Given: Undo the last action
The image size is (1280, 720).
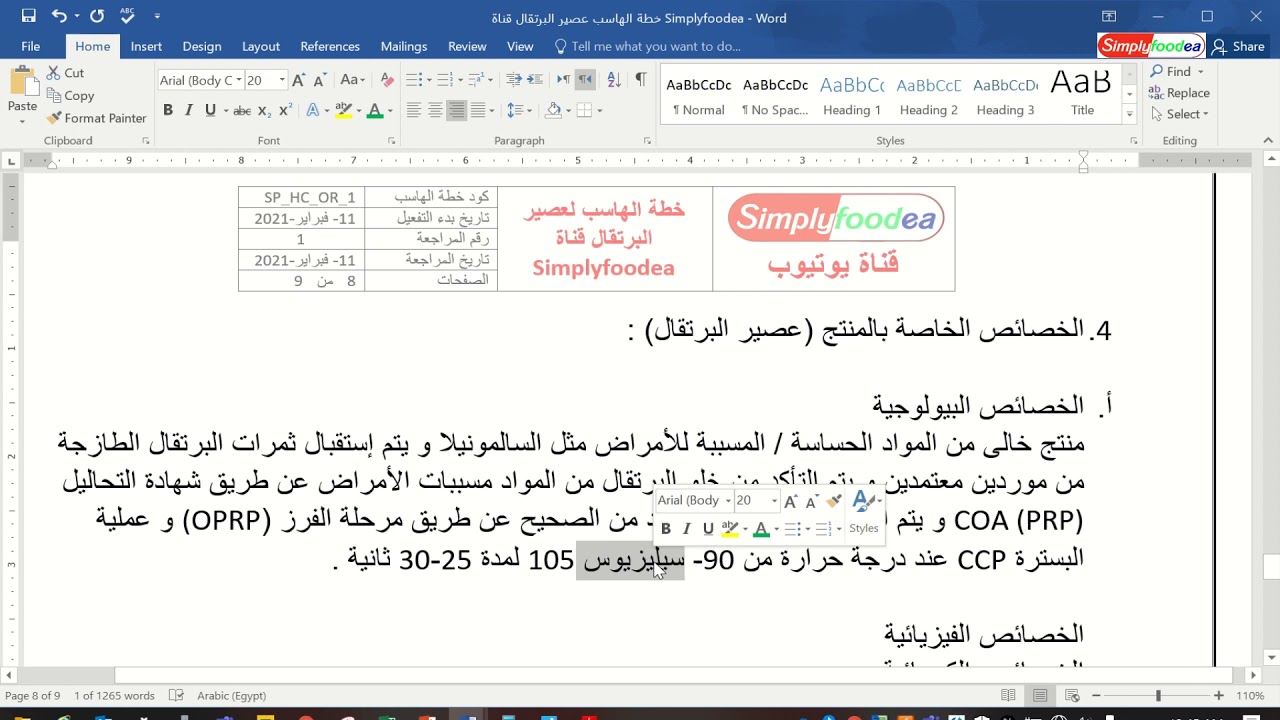Looking at the screenshot, I should tap(59, 17).
